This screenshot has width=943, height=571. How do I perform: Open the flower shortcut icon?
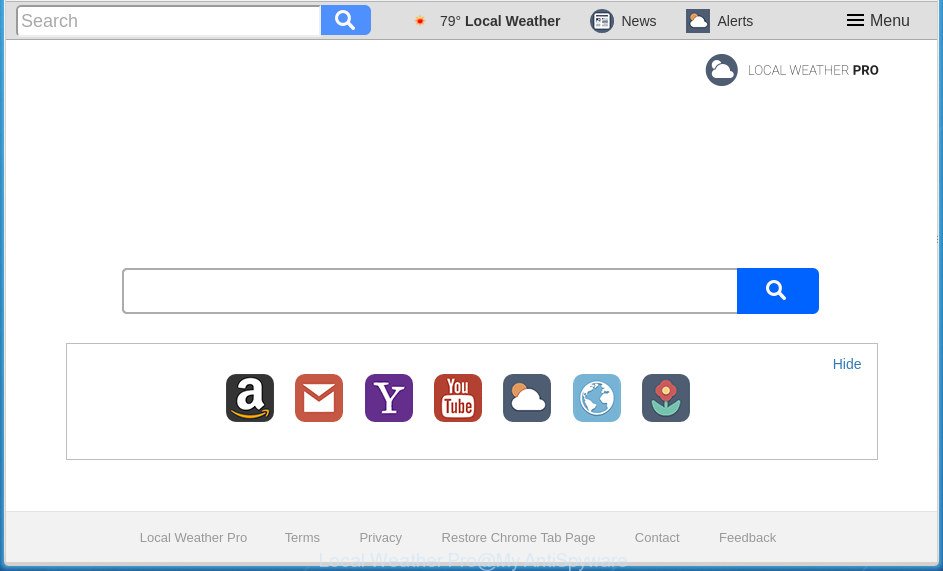(666, 398)
